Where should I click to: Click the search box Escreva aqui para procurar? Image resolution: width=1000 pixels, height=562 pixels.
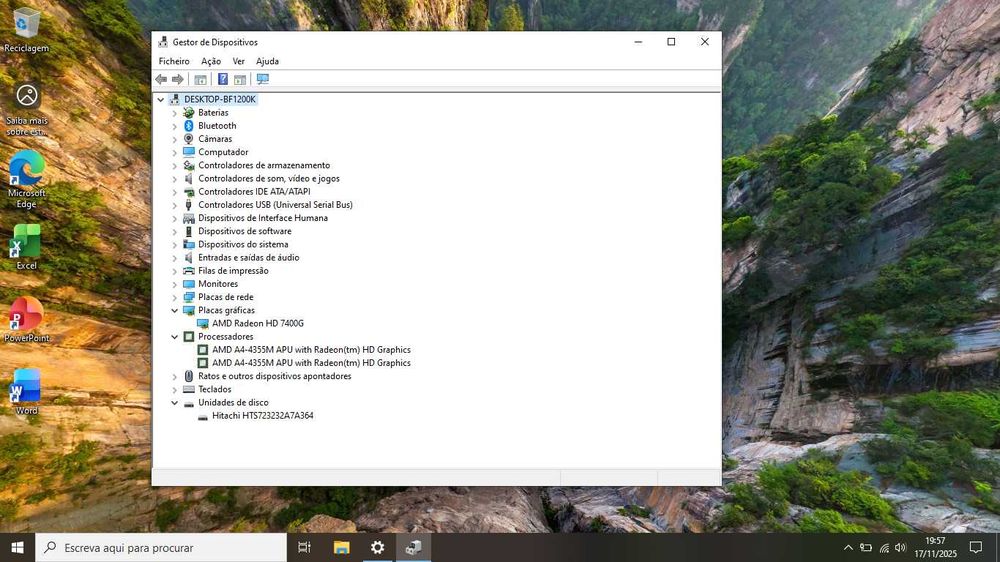click(x=161, y=547)
